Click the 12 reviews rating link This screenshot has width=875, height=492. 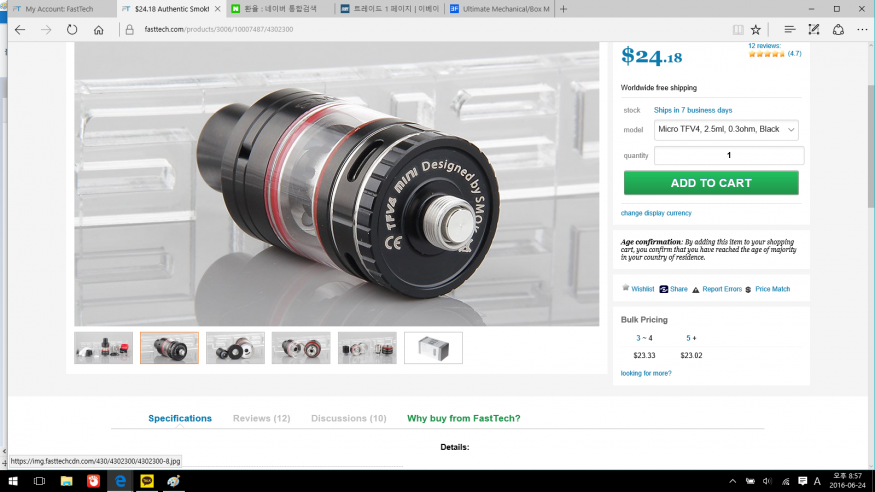(764, 46)
